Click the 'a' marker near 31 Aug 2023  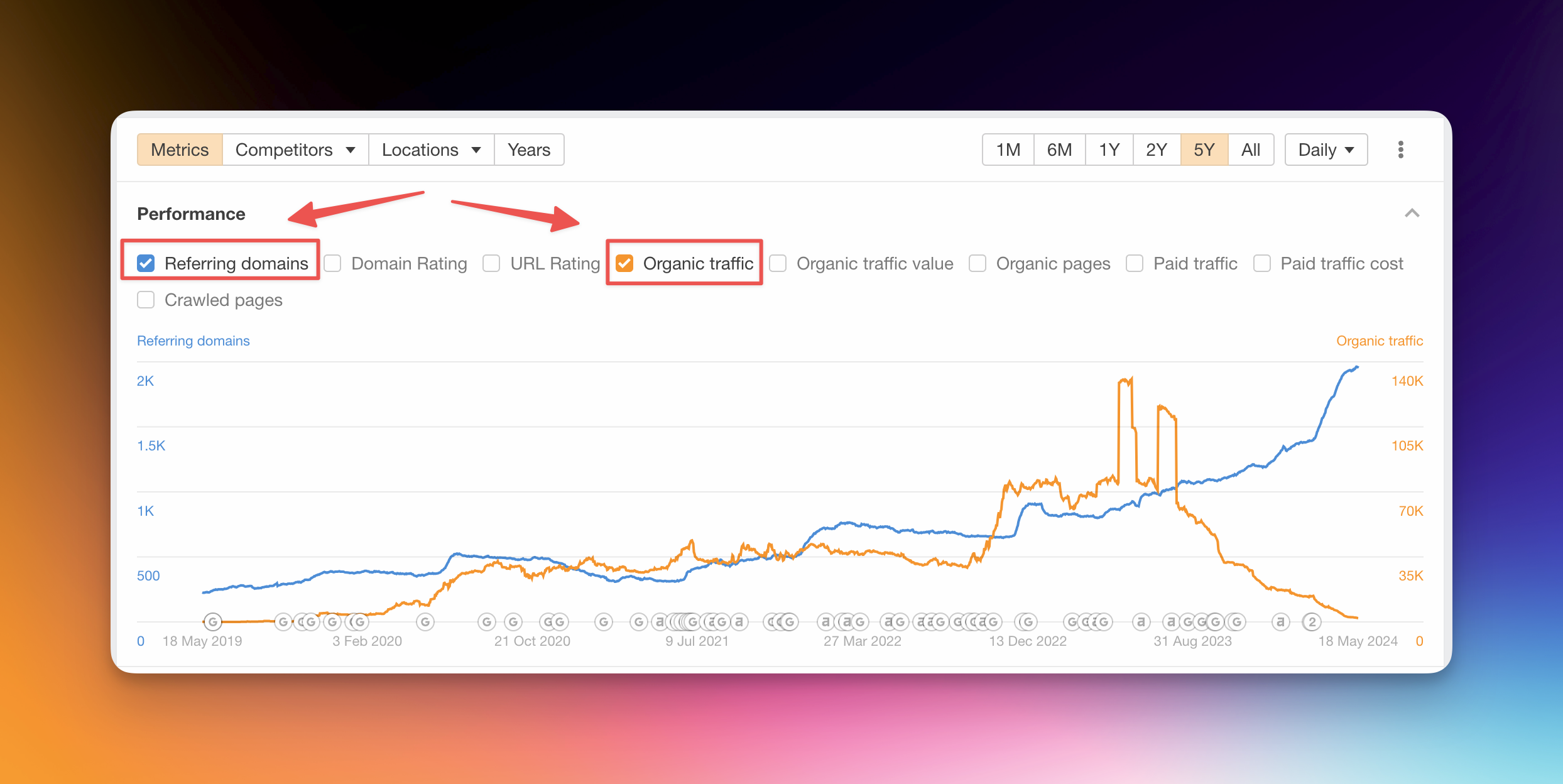[1171, 622]
